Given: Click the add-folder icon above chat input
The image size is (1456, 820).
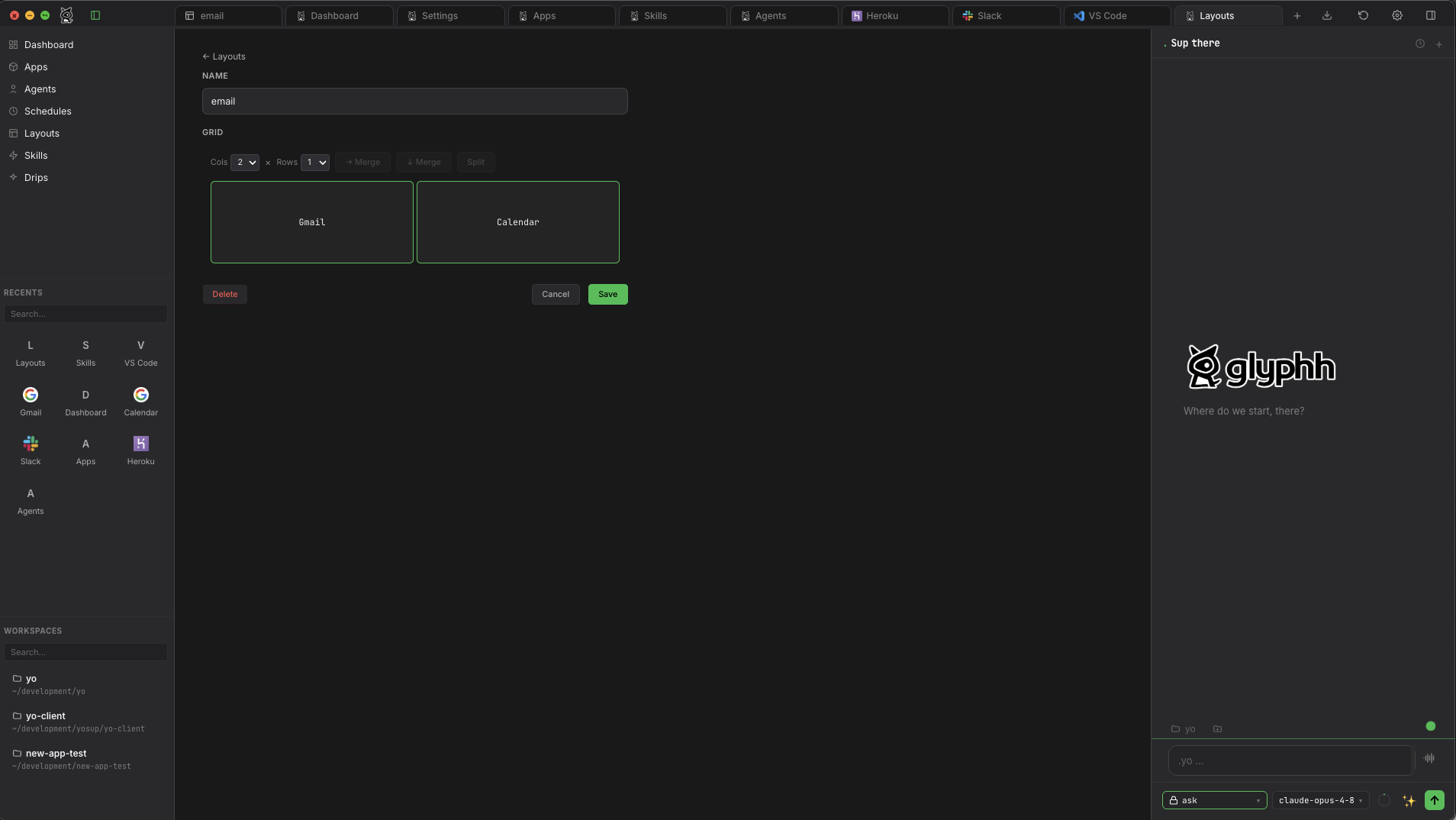Looking at the screenshot, I should coord(1218,729).
